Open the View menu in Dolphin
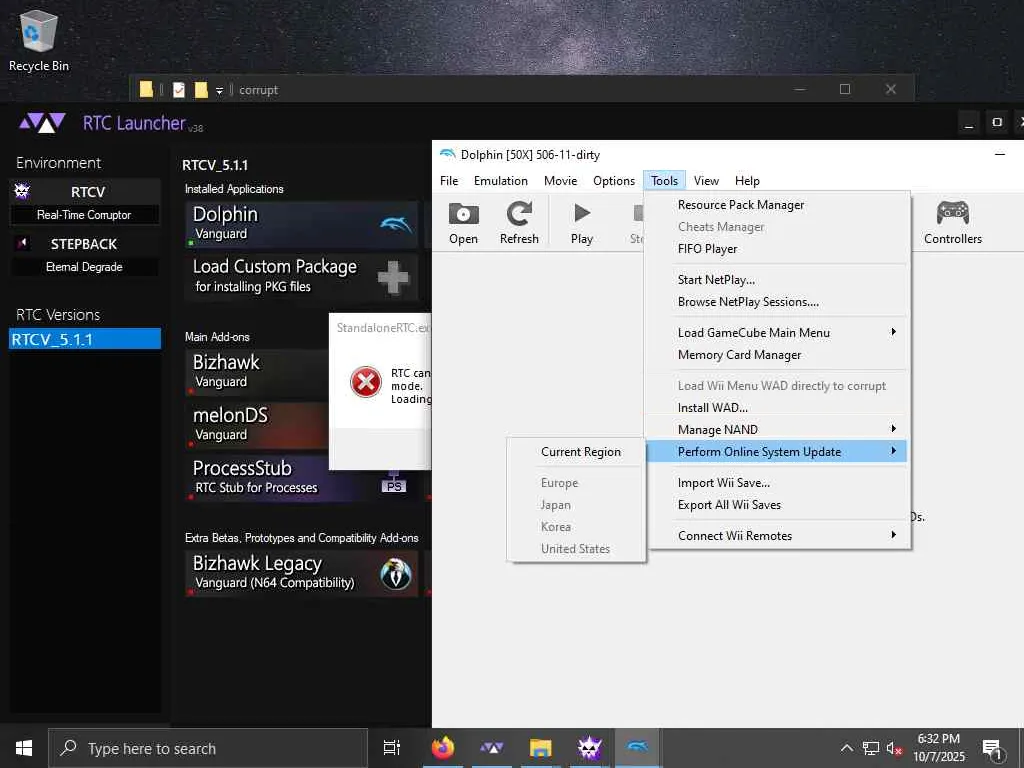Screen dimensions: 1024x768 click(706, 181)
